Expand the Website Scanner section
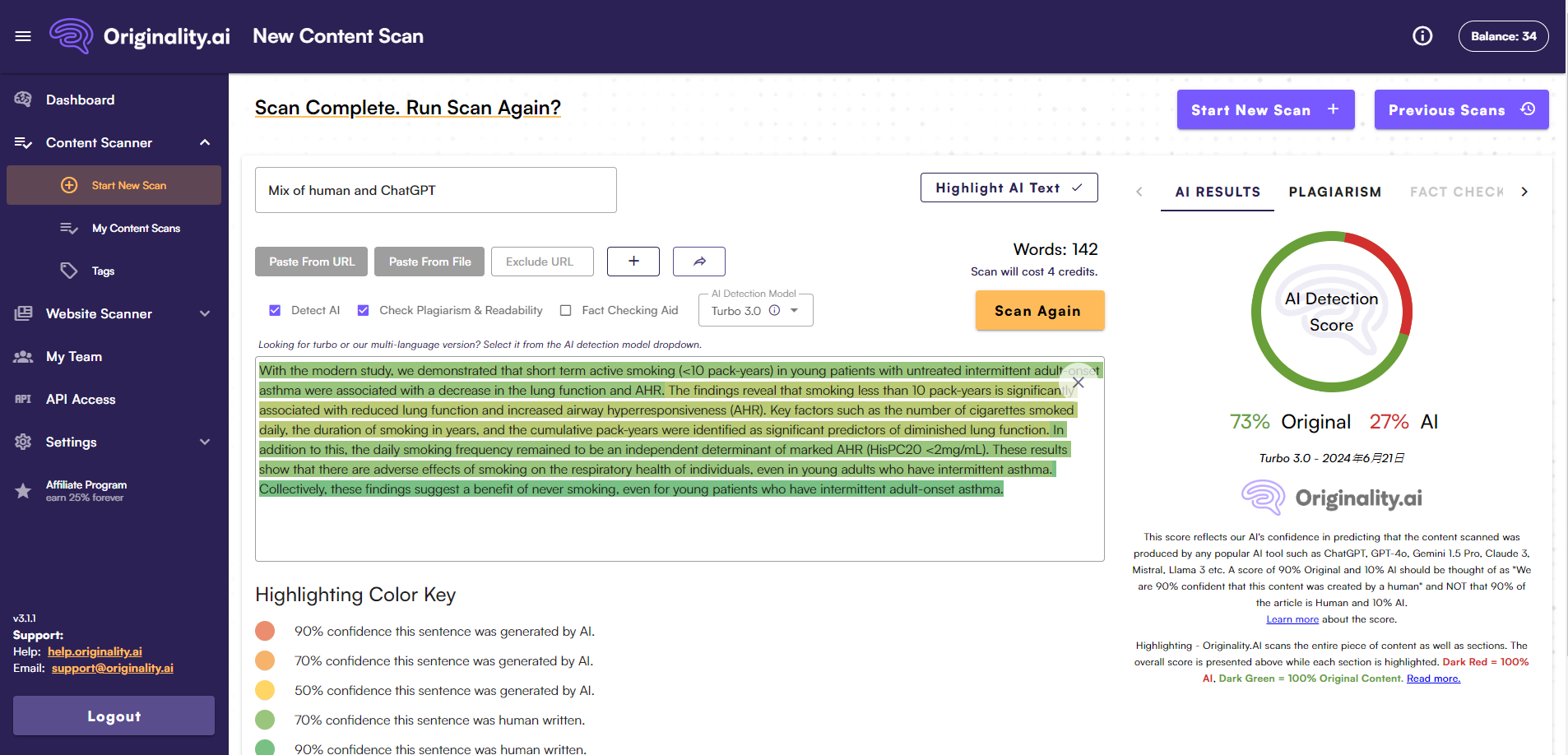 (205, 313)
